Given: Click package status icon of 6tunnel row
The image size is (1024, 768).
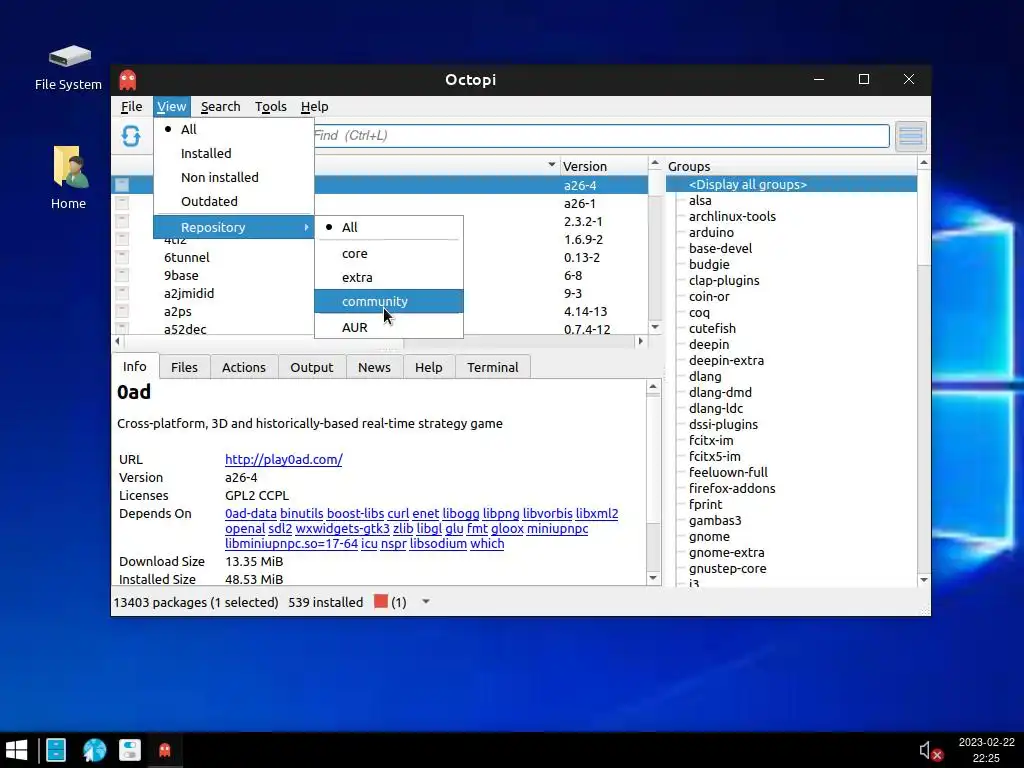Looking at the screenshot, I should [x=121, y=257].
